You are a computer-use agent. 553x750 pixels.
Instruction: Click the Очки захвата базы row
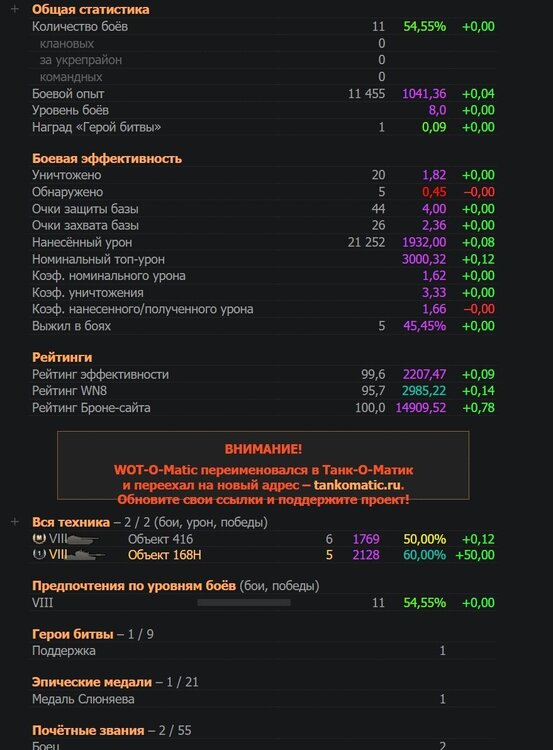point(263,225)
